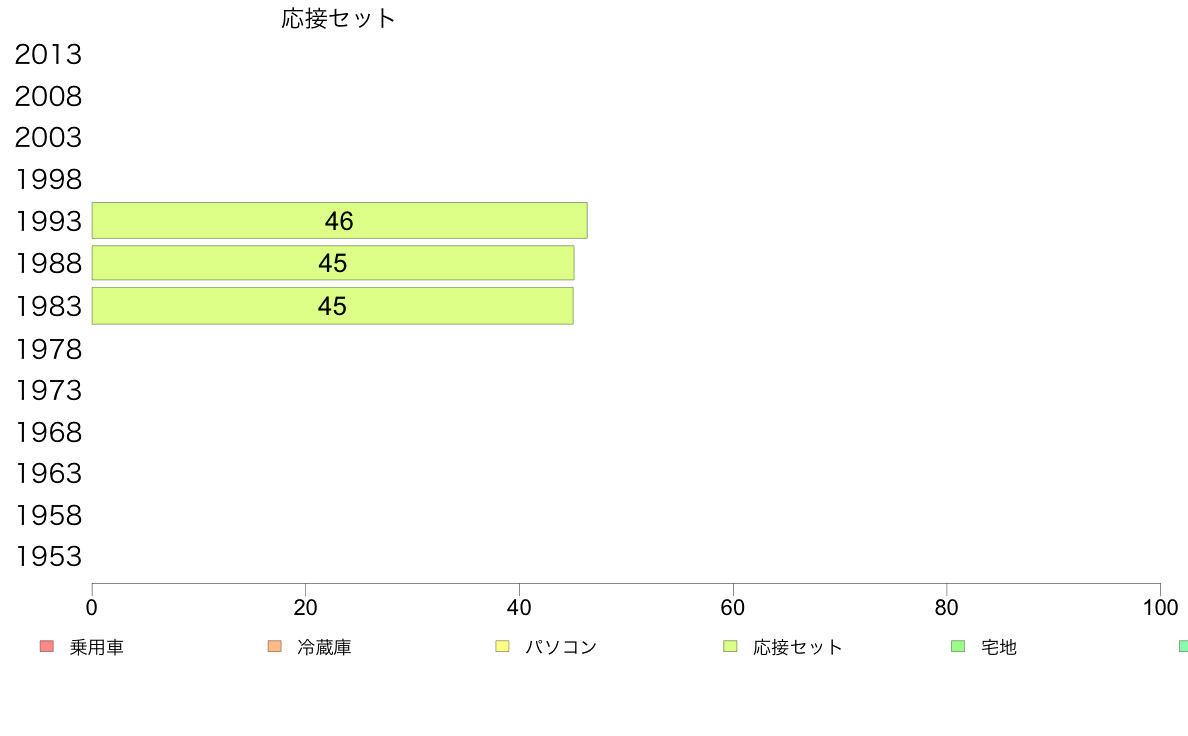This screenshot has width=1188, height=736.
Task: Select the パソコン legend label
Action: (561, 647)
